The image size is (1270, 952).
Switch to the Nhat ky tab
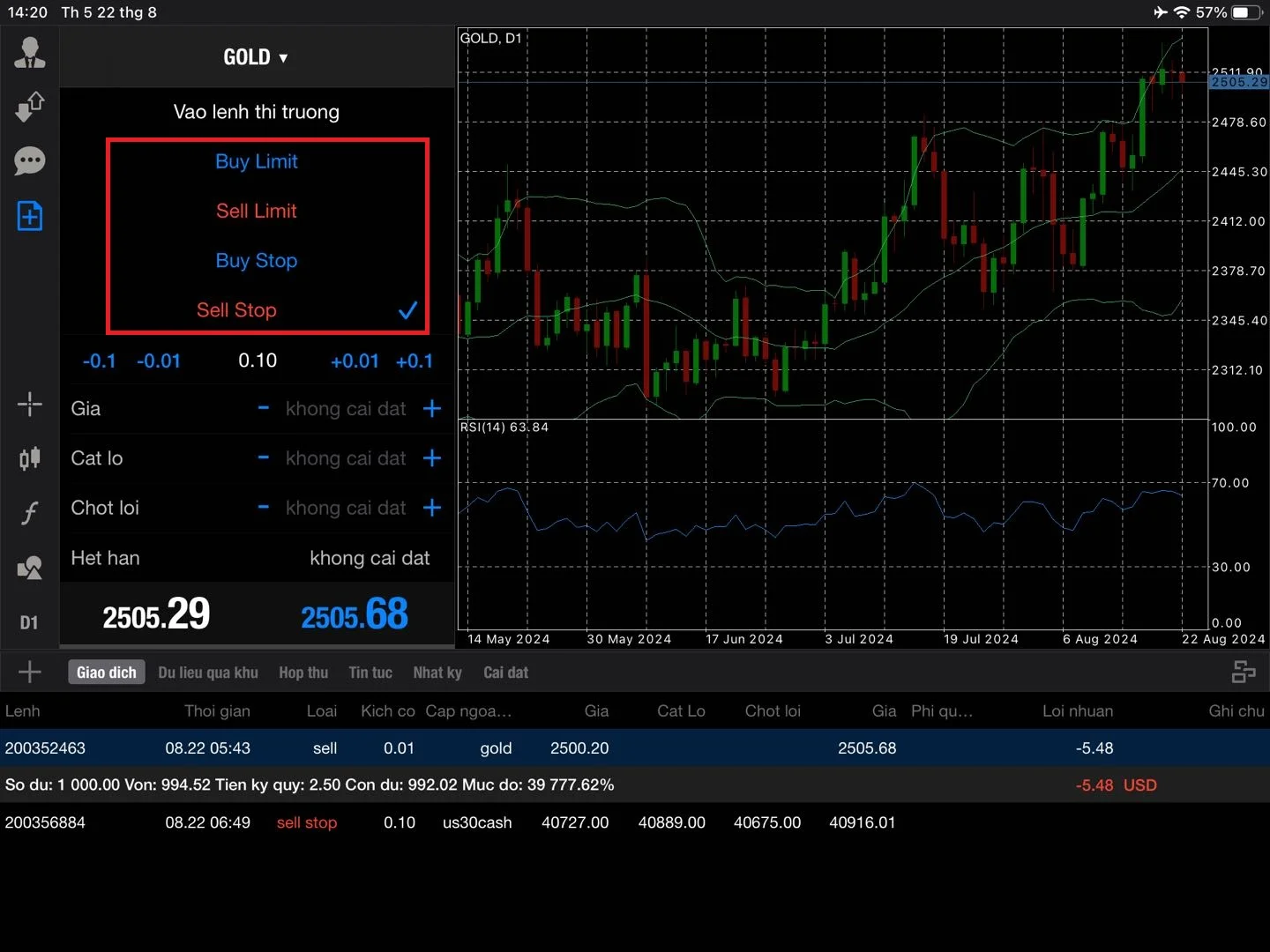(x=437, y=673)
